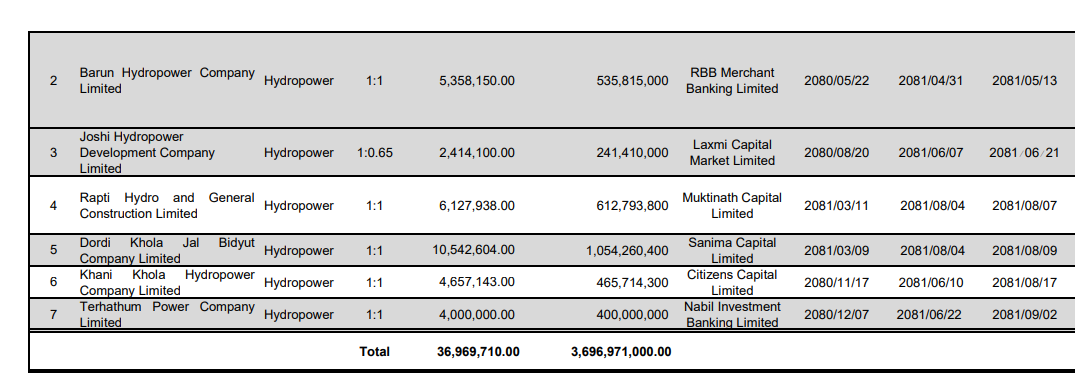Select units value 5,358,150.00
This screenshot has height=376, width=1075.
point(476,80)
